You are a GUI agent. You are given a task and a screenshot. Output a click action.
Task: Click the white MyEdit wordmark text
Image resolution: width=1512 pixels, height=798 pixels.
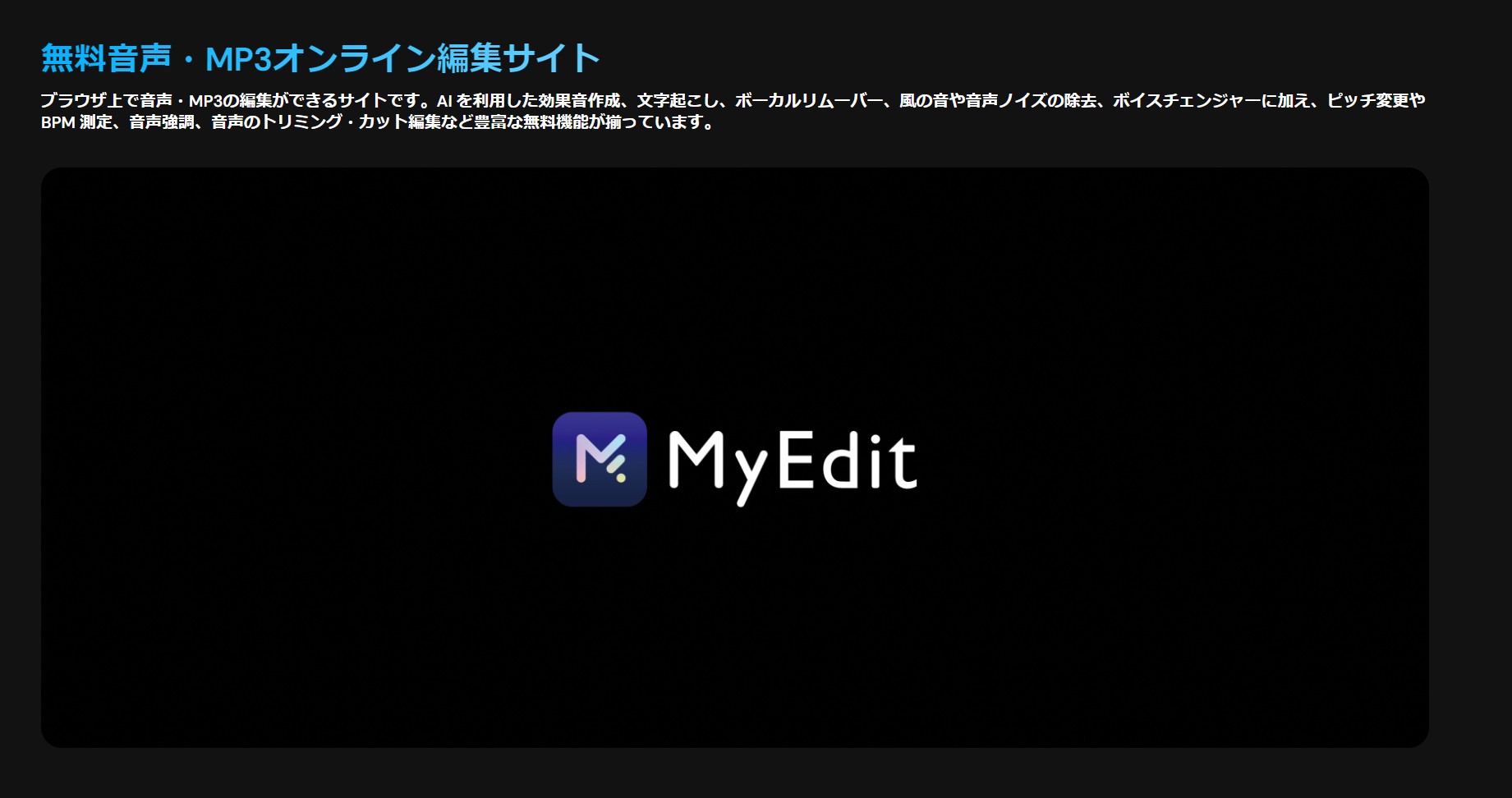[792, 461]
